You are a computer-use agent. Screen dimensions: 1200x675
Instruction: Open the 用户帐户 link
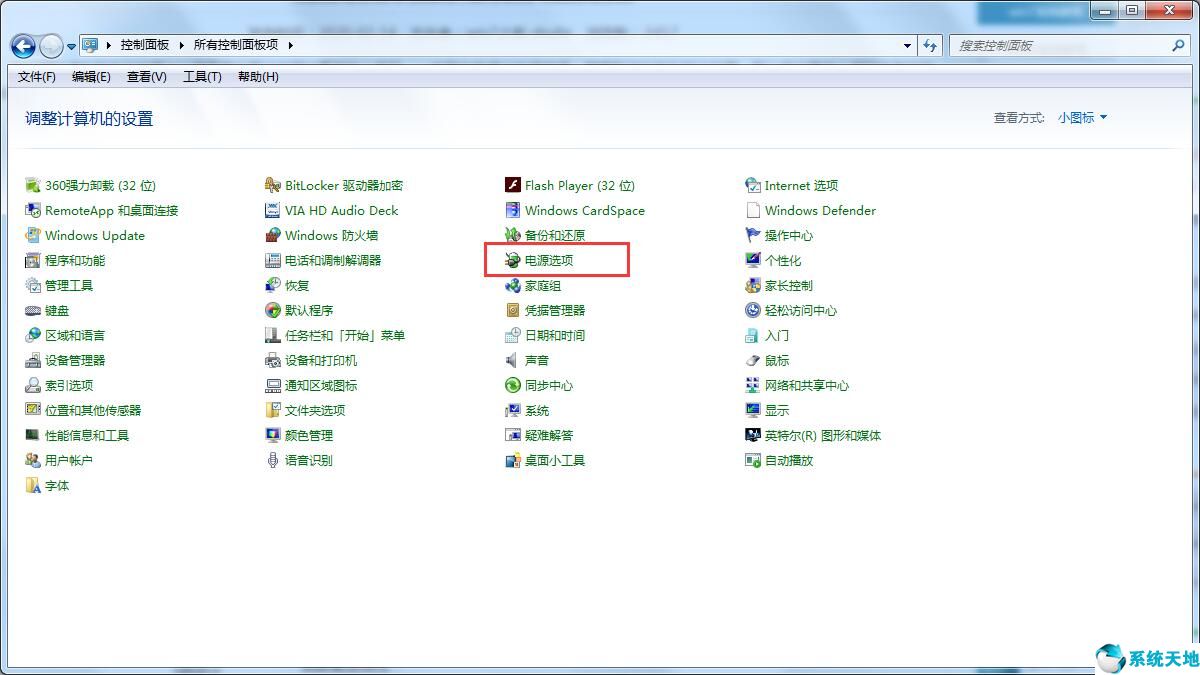pyautogui.click(x=69, y=460)
